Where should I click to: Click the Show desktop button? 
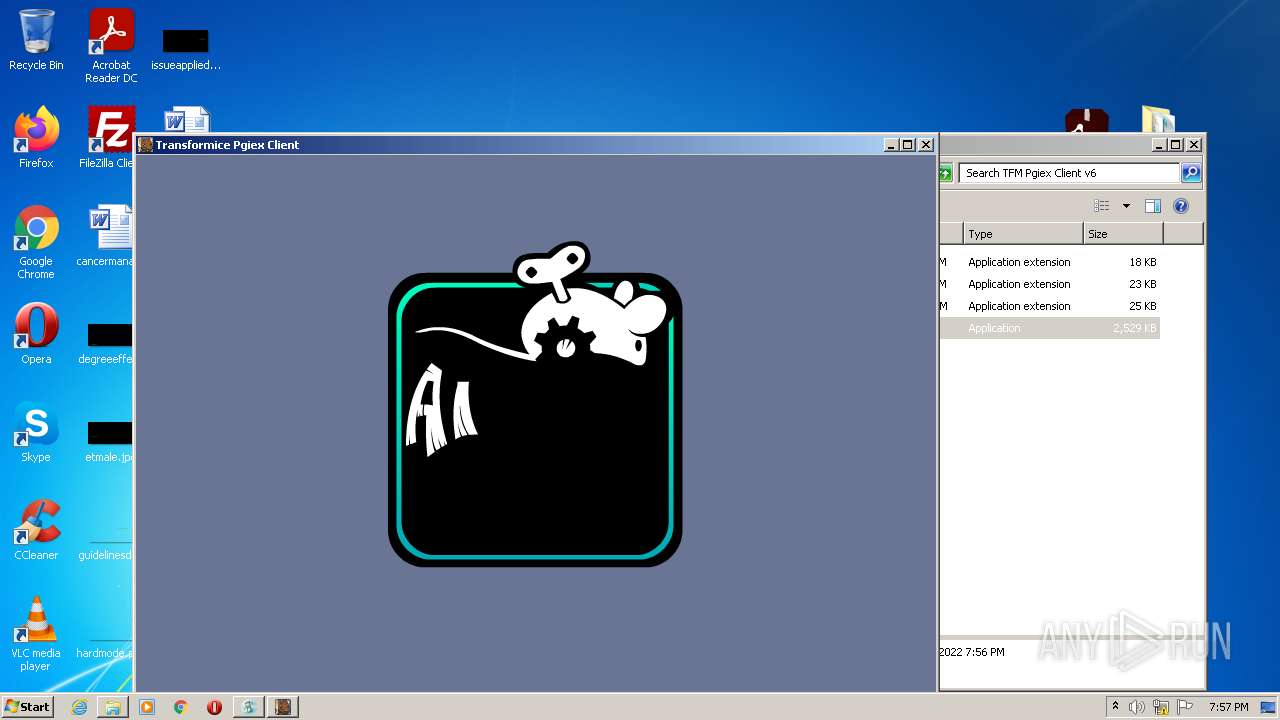[1269, 707]
